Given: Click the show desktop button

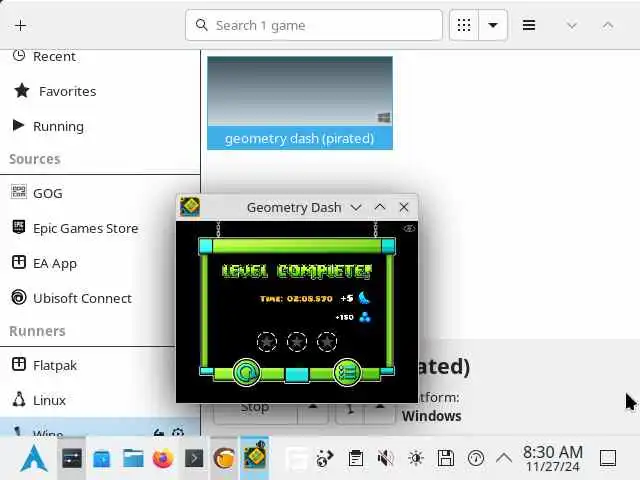Looking at the screenshot, I should tap(608, 458).
